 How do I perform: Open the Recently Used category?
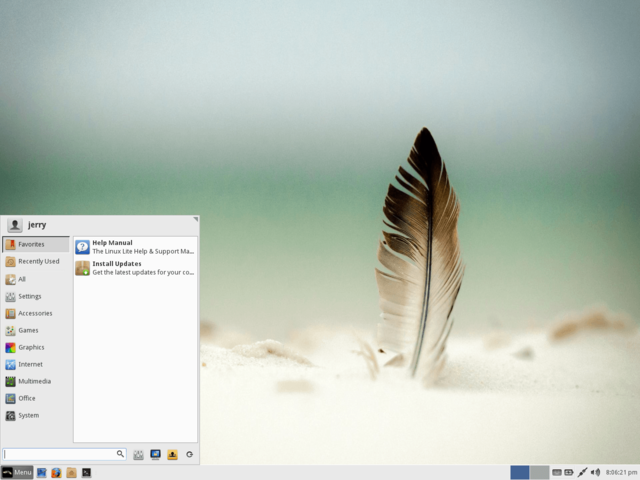coord(36,261)
